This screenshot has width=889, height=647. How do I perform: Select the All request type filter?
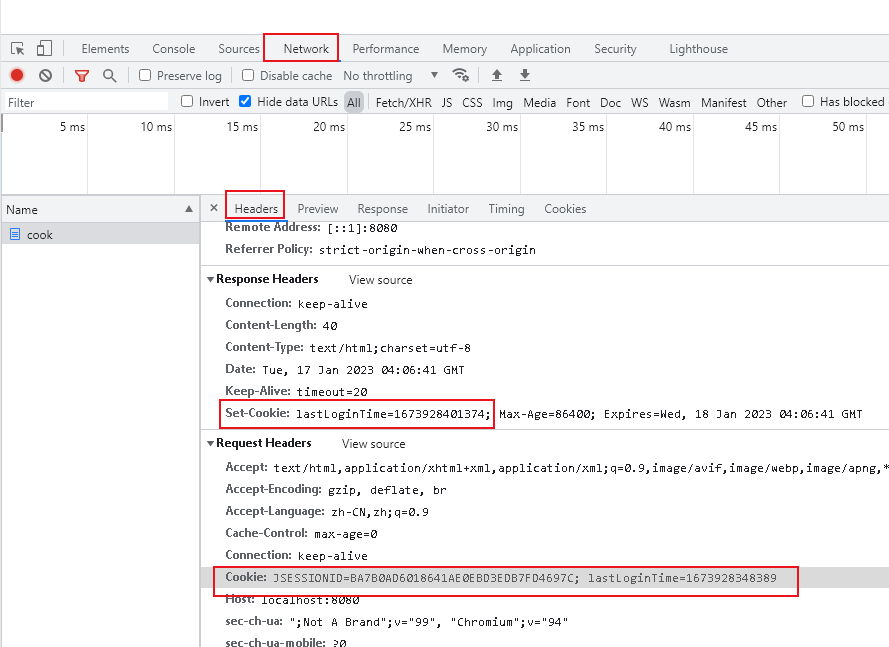click(354, 103)
